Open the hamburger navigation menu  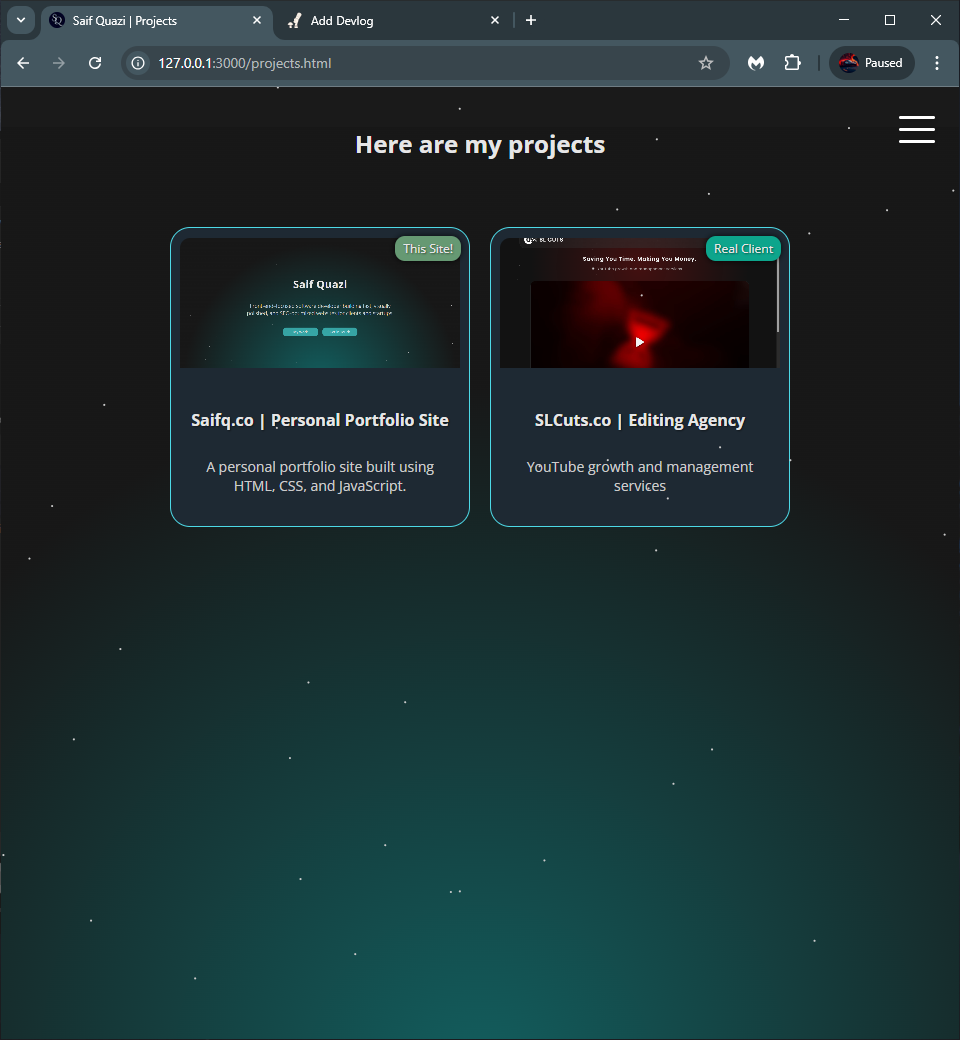[916, 130]
